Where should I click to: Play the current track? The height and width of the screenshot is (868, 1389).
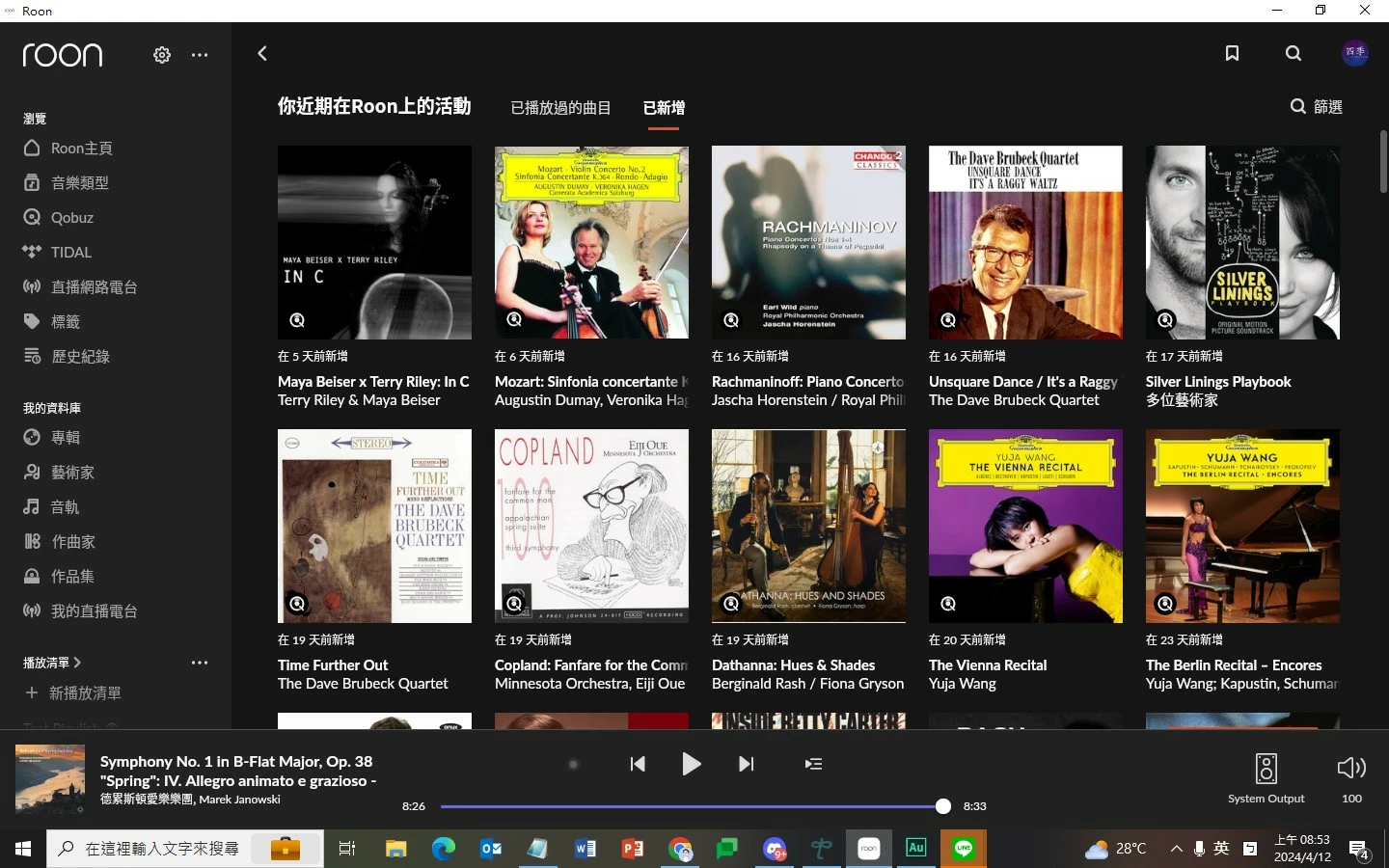coord(691,764)
